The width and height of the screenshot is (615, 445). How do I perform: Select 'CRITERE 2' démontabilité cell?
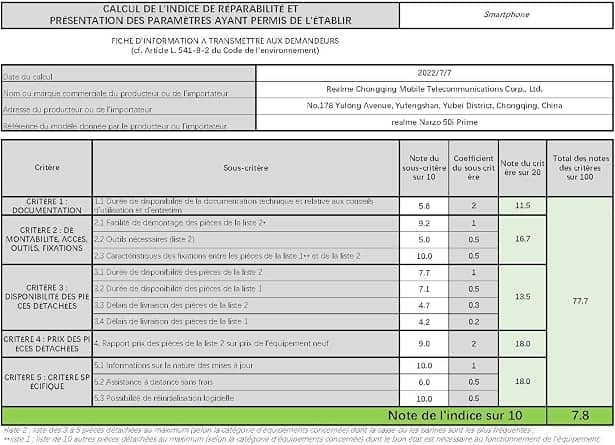pyautogui.click(x=47, y=239)
